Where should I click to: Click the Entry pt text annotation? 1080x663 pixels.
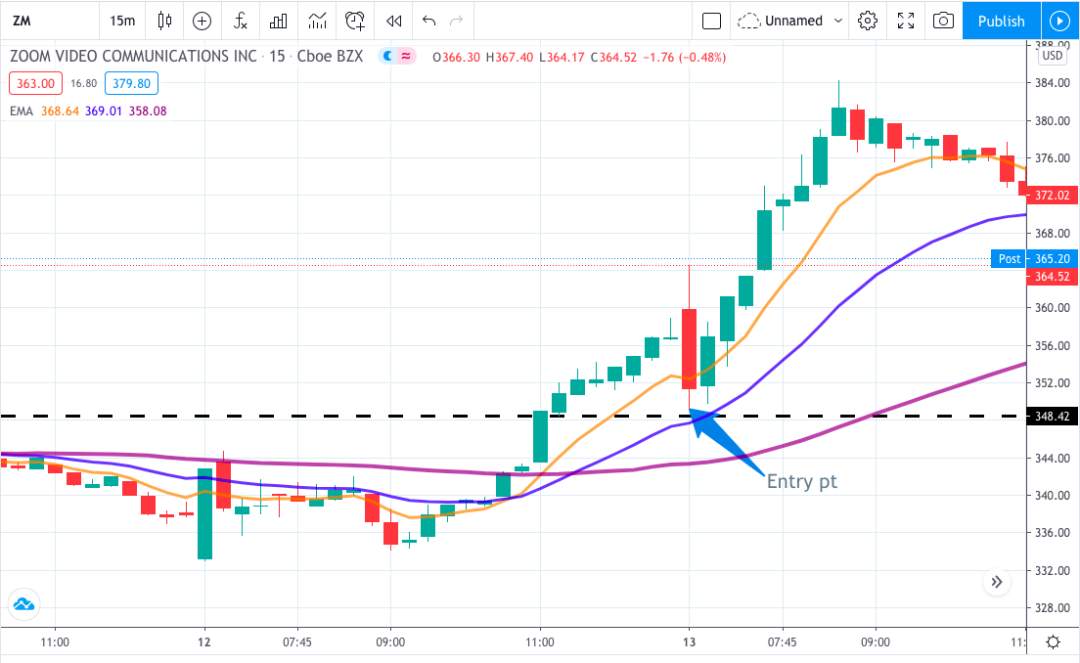(x=802, y=481)
